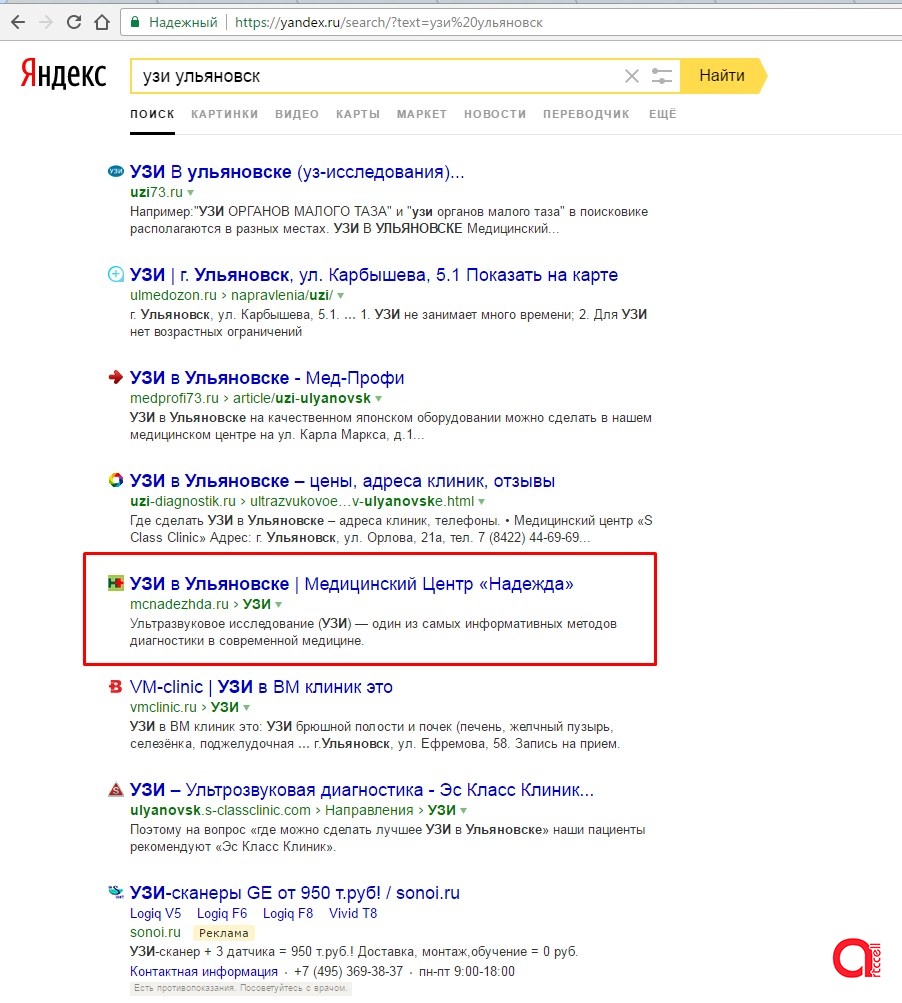Click the Logiq V5 sitelink
Image resolution: width=902 pixels, height=1003 pixels.
click(x=155, y=913)
